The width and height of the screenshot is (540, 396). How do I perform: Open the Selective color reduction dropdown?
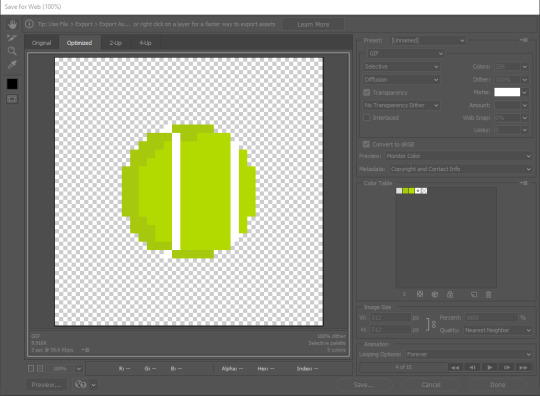(x=401, y=66)
